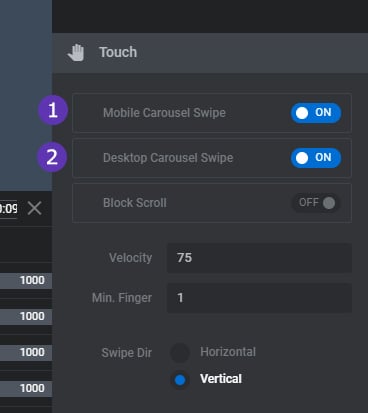Click the X icon beside the time field

34,209
